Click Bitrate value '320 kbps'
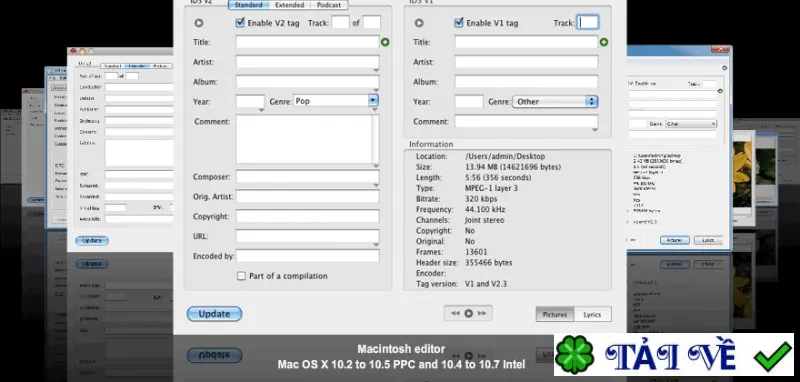 point(481,199)
